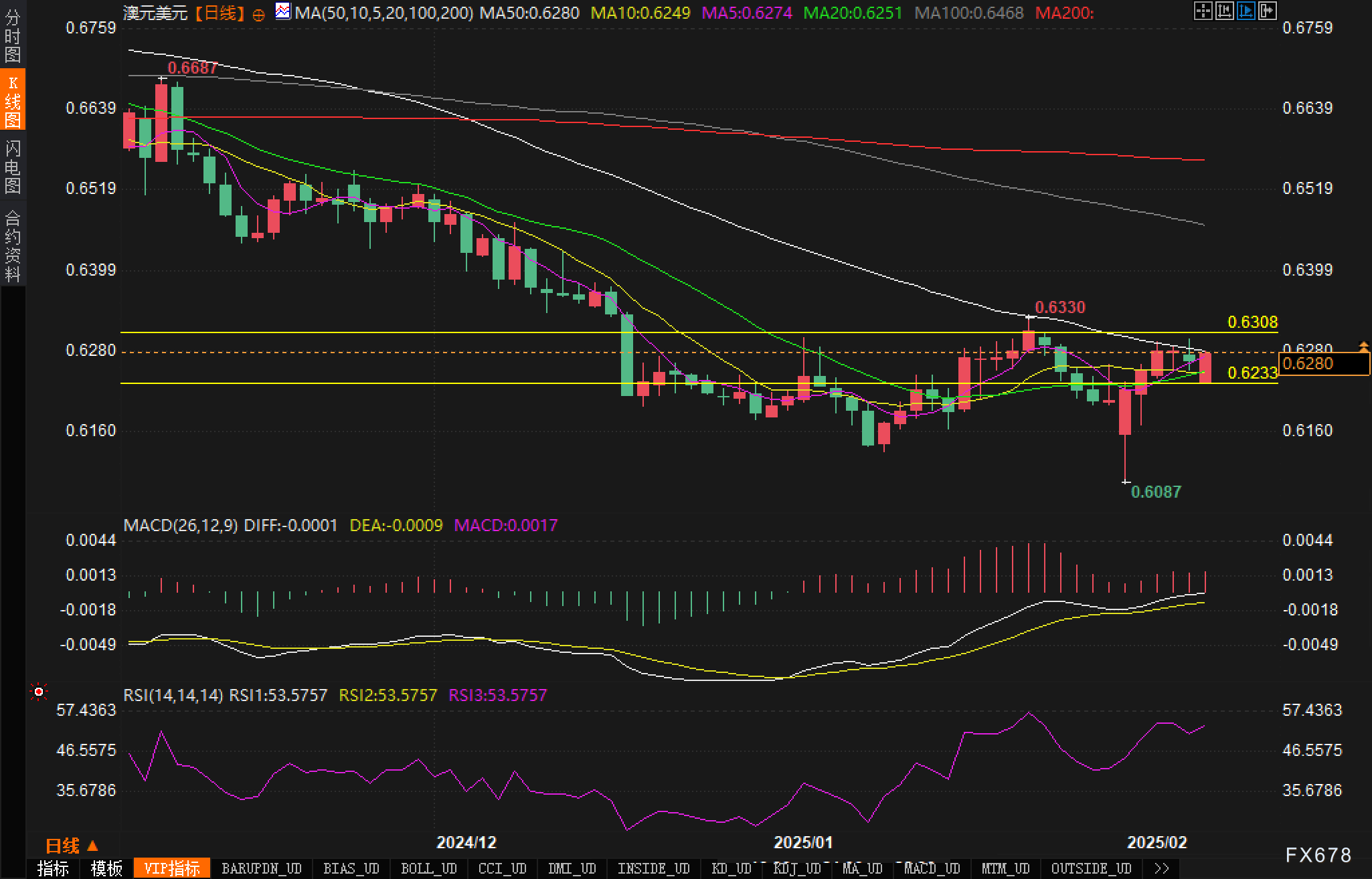
Task: Click the shift-chart-right arrow icon
Action: [x=1267, y=11]
